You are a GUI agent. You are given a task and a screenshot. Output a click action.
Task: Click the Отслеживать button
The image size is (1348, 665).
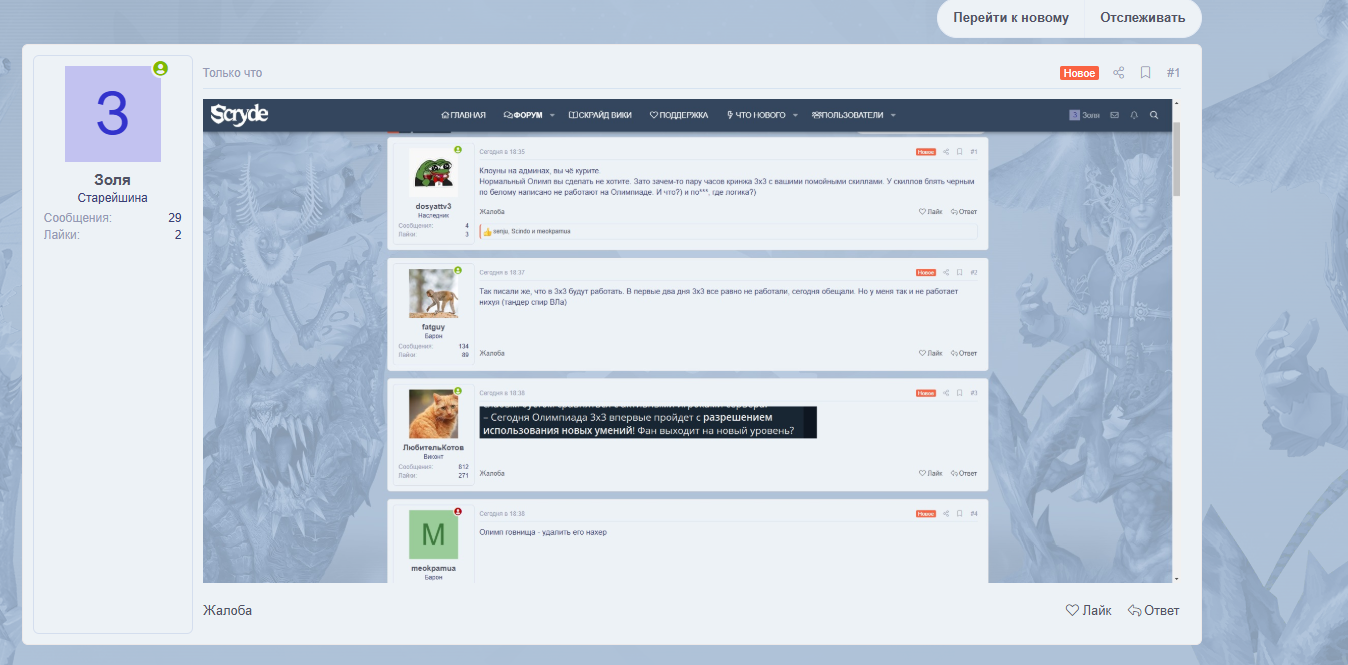coord(1142,18)
